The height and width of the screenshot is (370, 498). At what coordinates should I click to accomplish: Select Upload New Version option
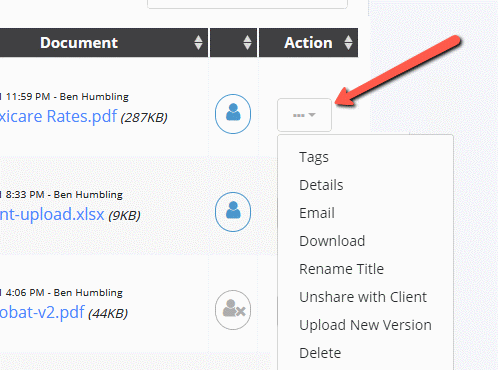coord(365,325)
